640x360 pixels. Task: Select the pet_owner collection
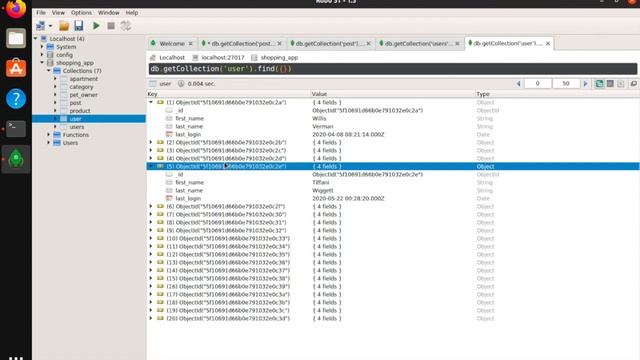83,95
